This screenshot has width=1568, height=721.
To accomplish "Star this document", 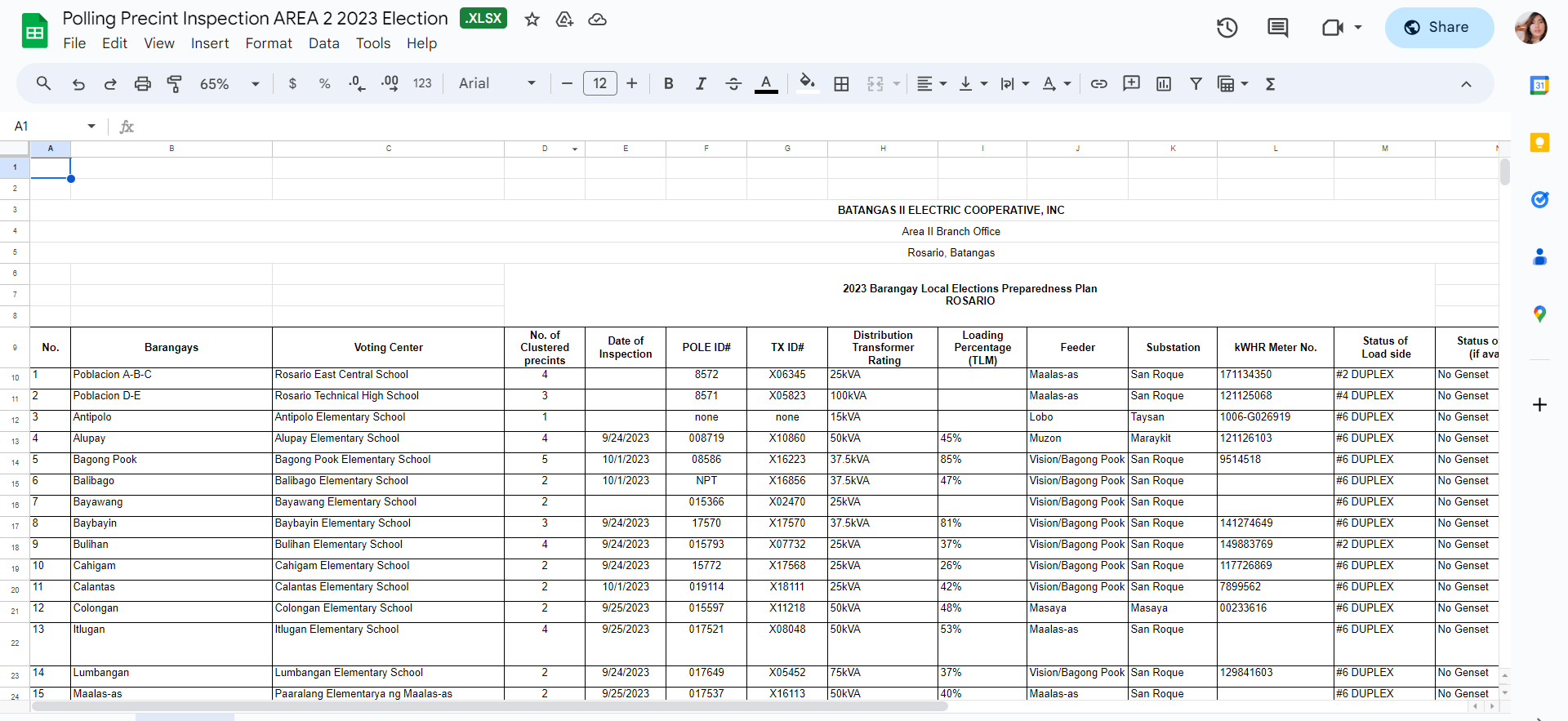I will pos(532,19).
